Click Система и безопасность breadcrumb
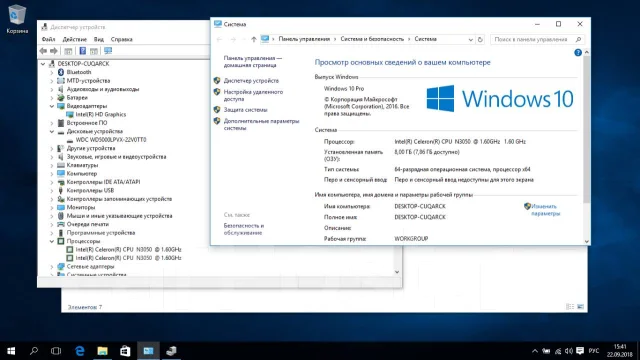 coord(372,39)
